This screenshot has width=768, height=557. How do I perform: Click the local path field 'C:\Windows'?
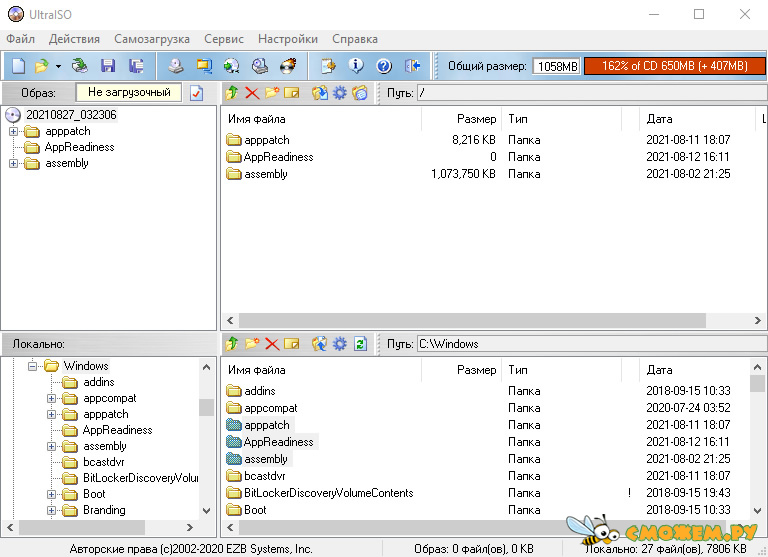[x=592, y=344]
